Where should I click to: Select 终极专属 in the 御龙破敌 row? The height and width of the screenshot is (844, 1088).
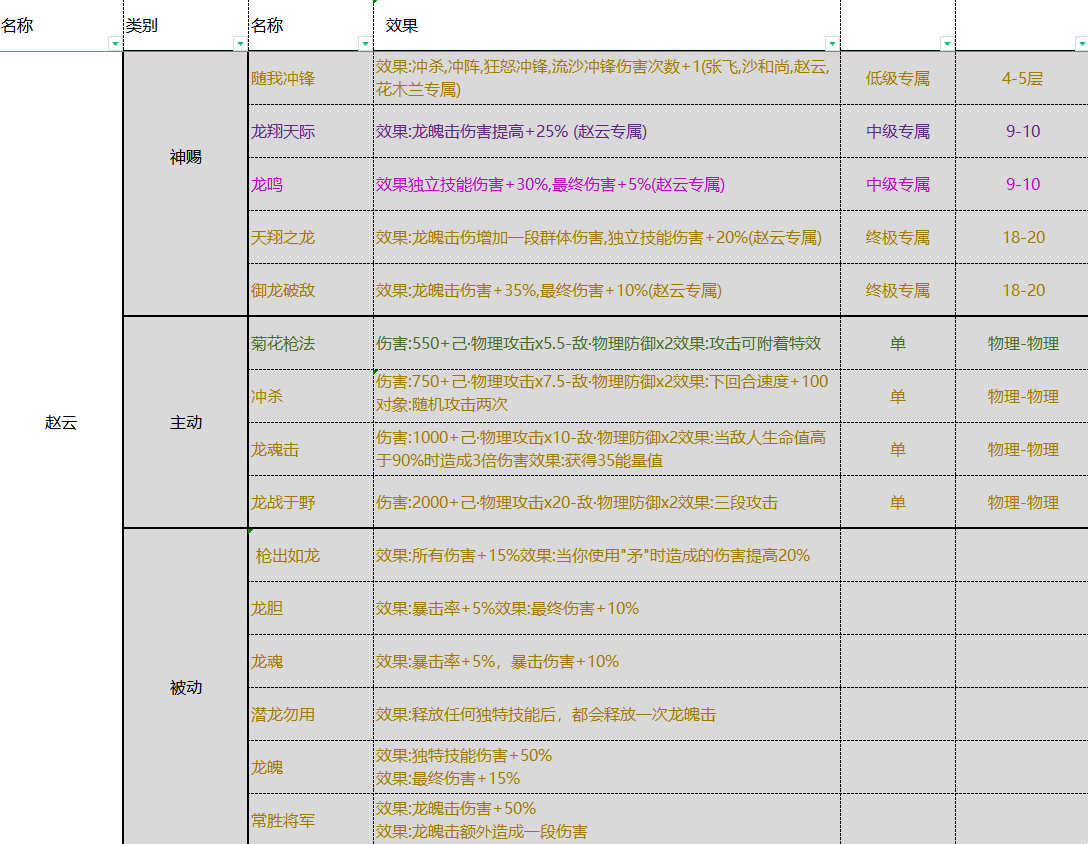[898, 290]
